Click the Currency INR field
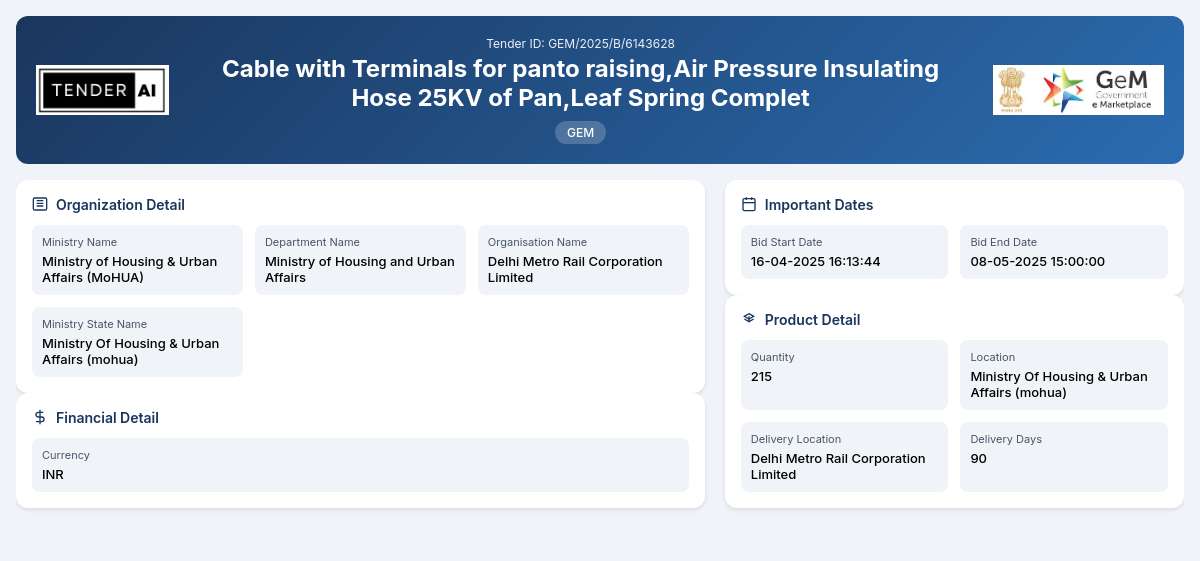Screen dimensions: 1200x561 click(x=360, y=465)
